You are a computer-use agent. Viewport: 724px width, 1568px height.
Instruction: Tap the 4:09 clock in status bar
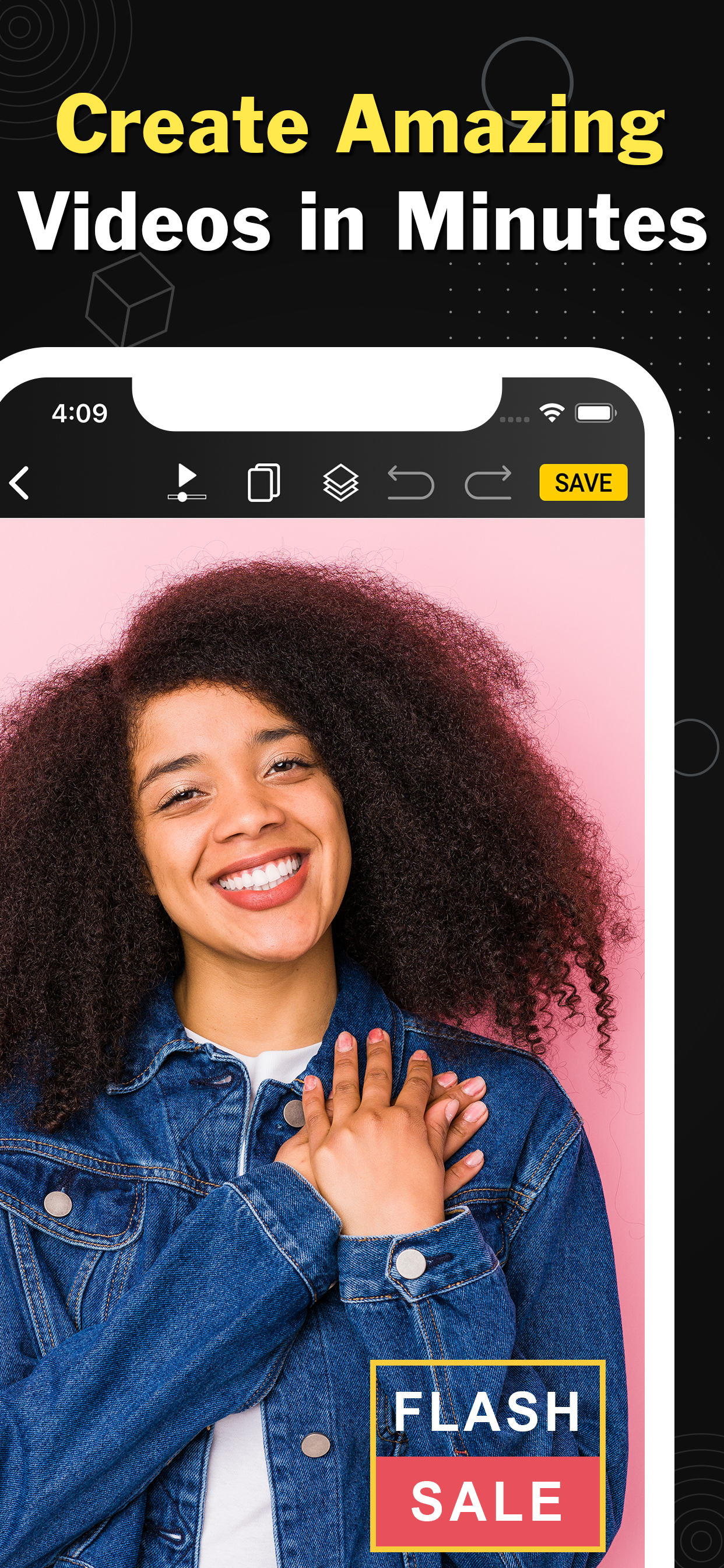(x=80, y=414)
